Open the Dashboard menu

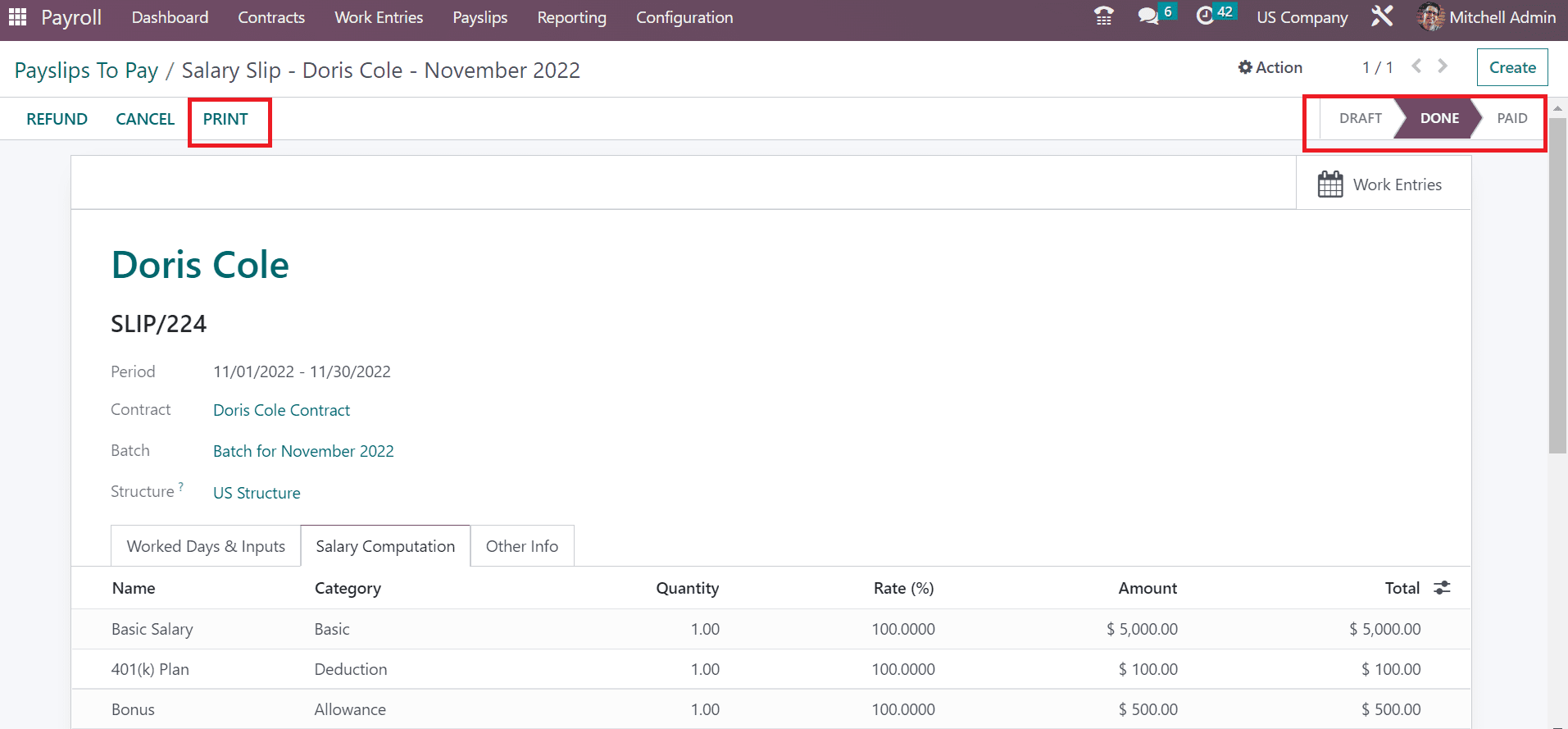pos(170,17)
